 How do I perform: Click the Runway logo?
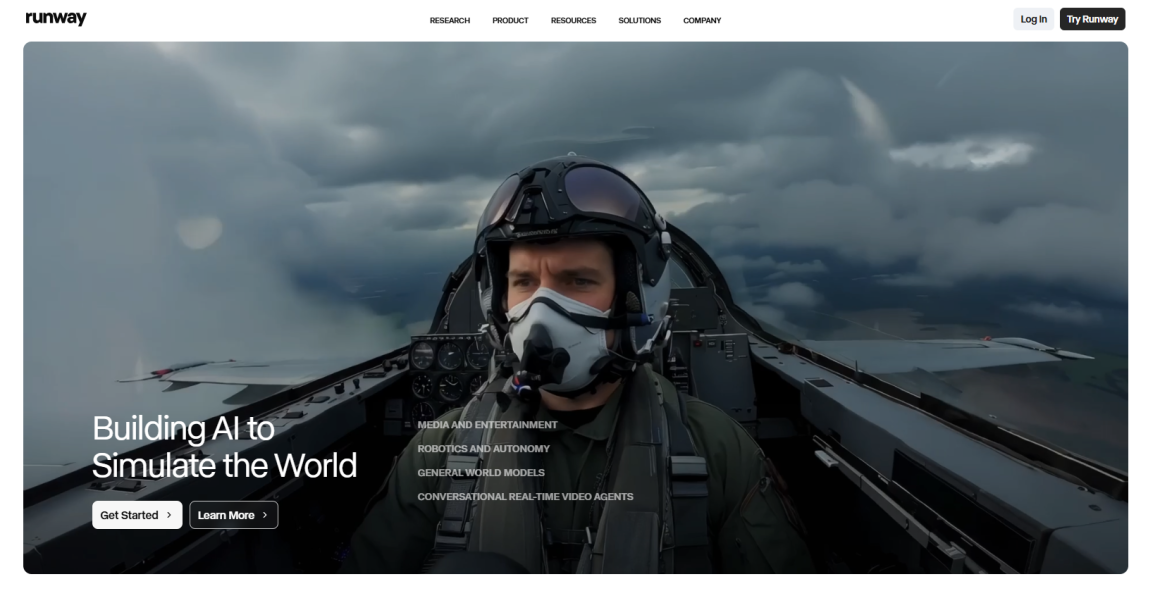(x=56, y=19)
